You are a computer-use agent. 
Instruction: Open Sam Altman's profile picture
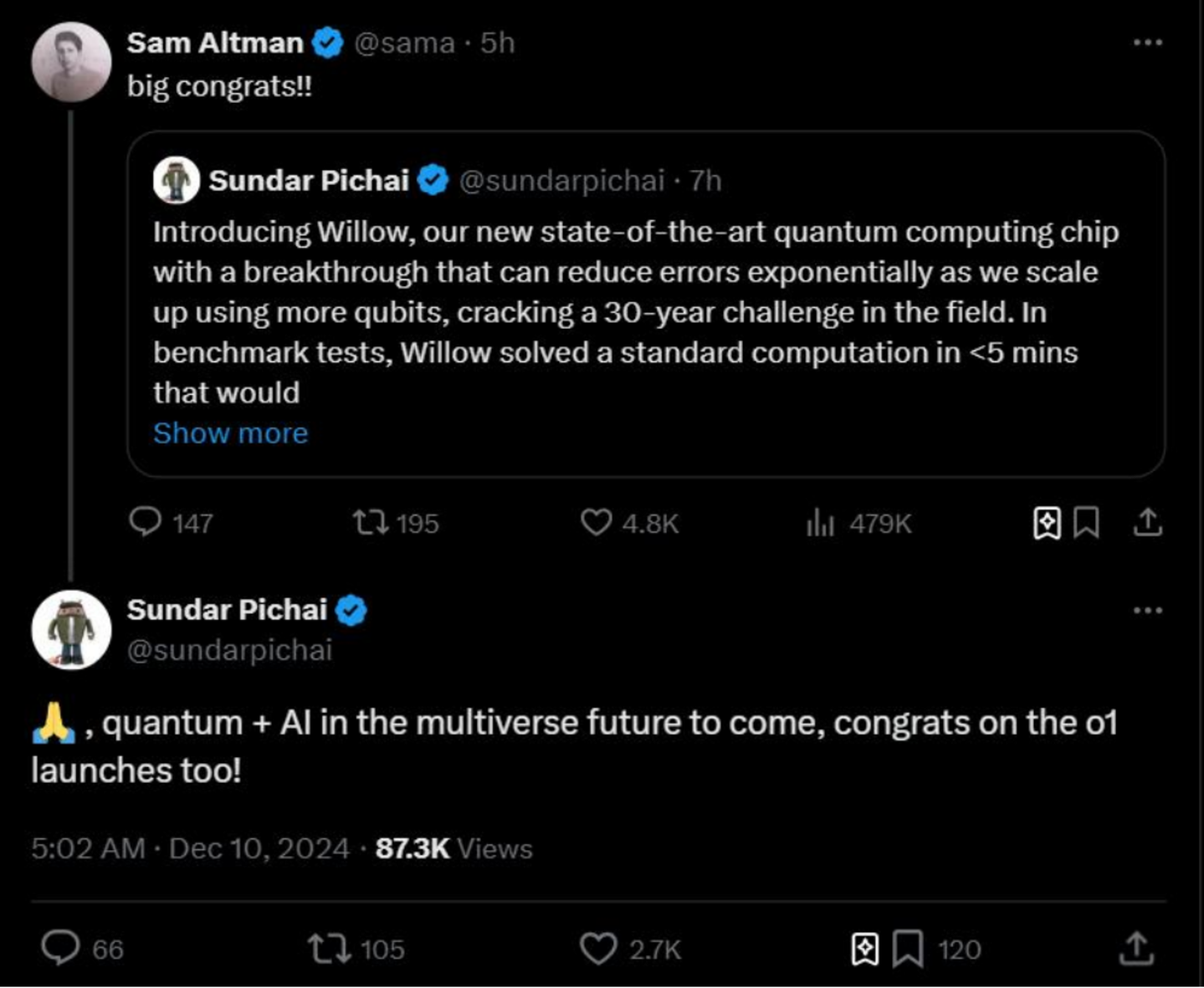(71, 62)
